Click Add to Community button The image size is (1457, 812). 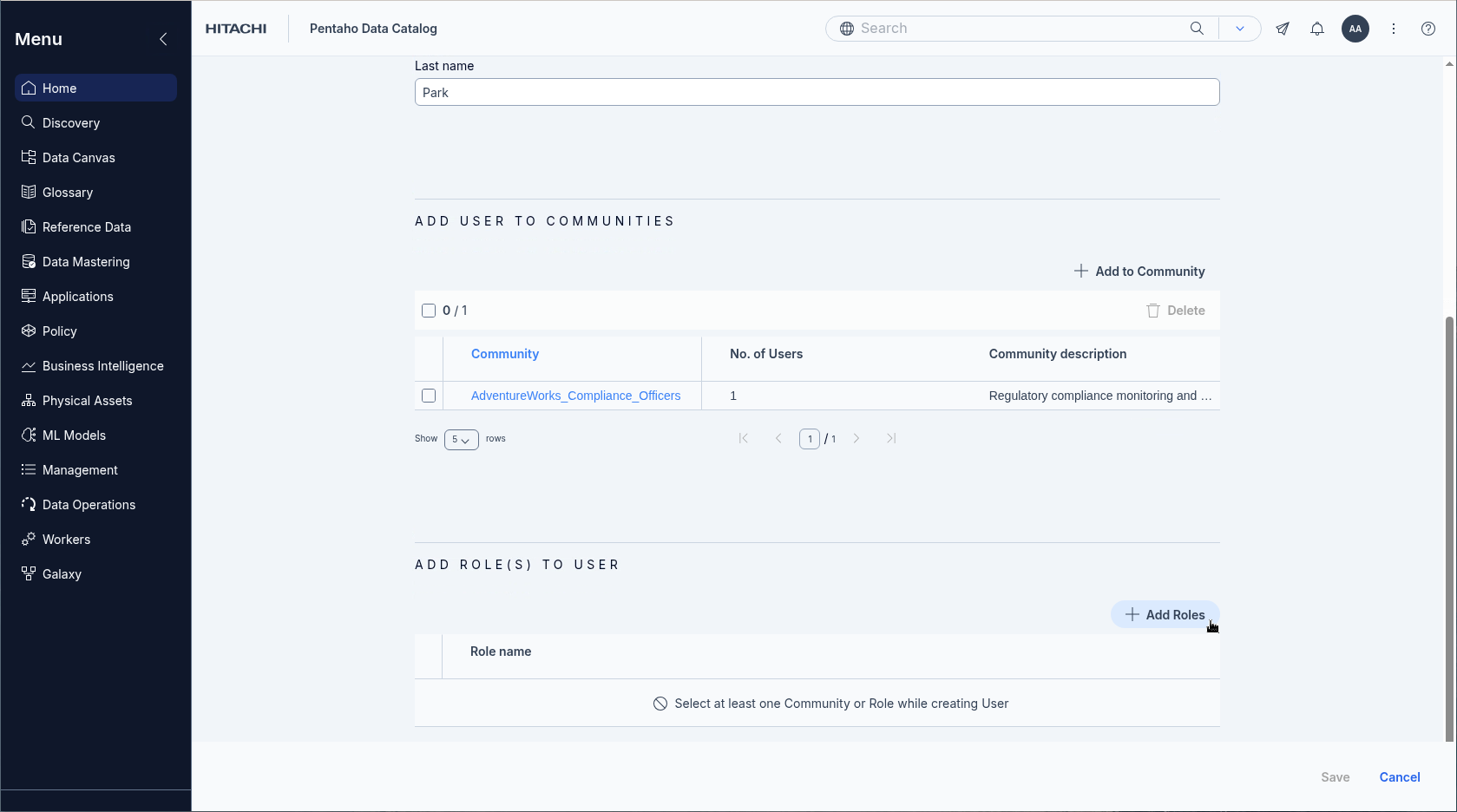point(1139,272)
